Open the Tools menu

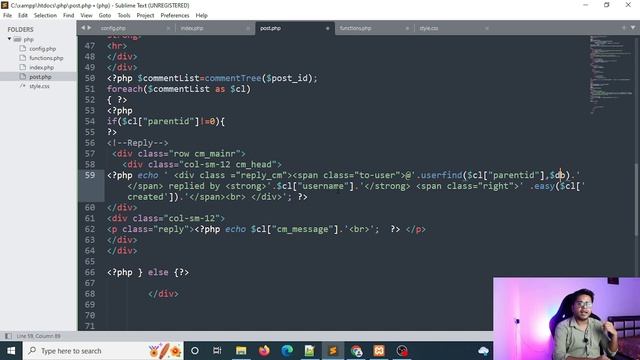[x=124, y=15]
